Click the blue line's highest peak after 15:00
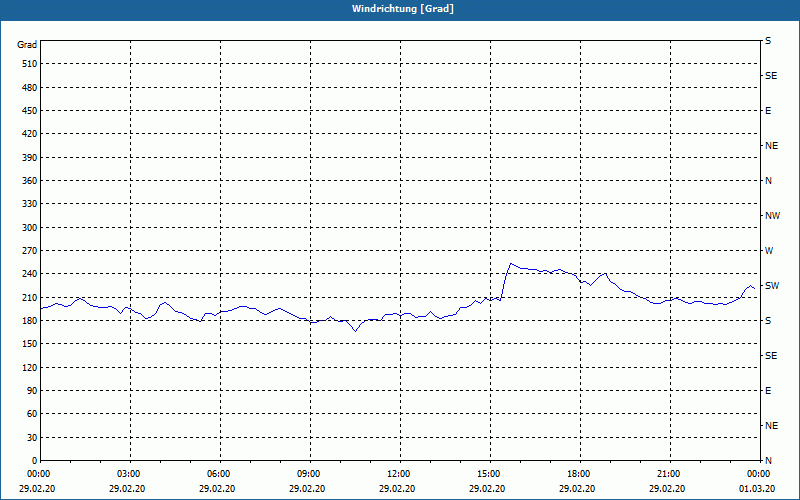Viewport: 800px width, 500px height. pyautogui.click(x=511, y=264)
